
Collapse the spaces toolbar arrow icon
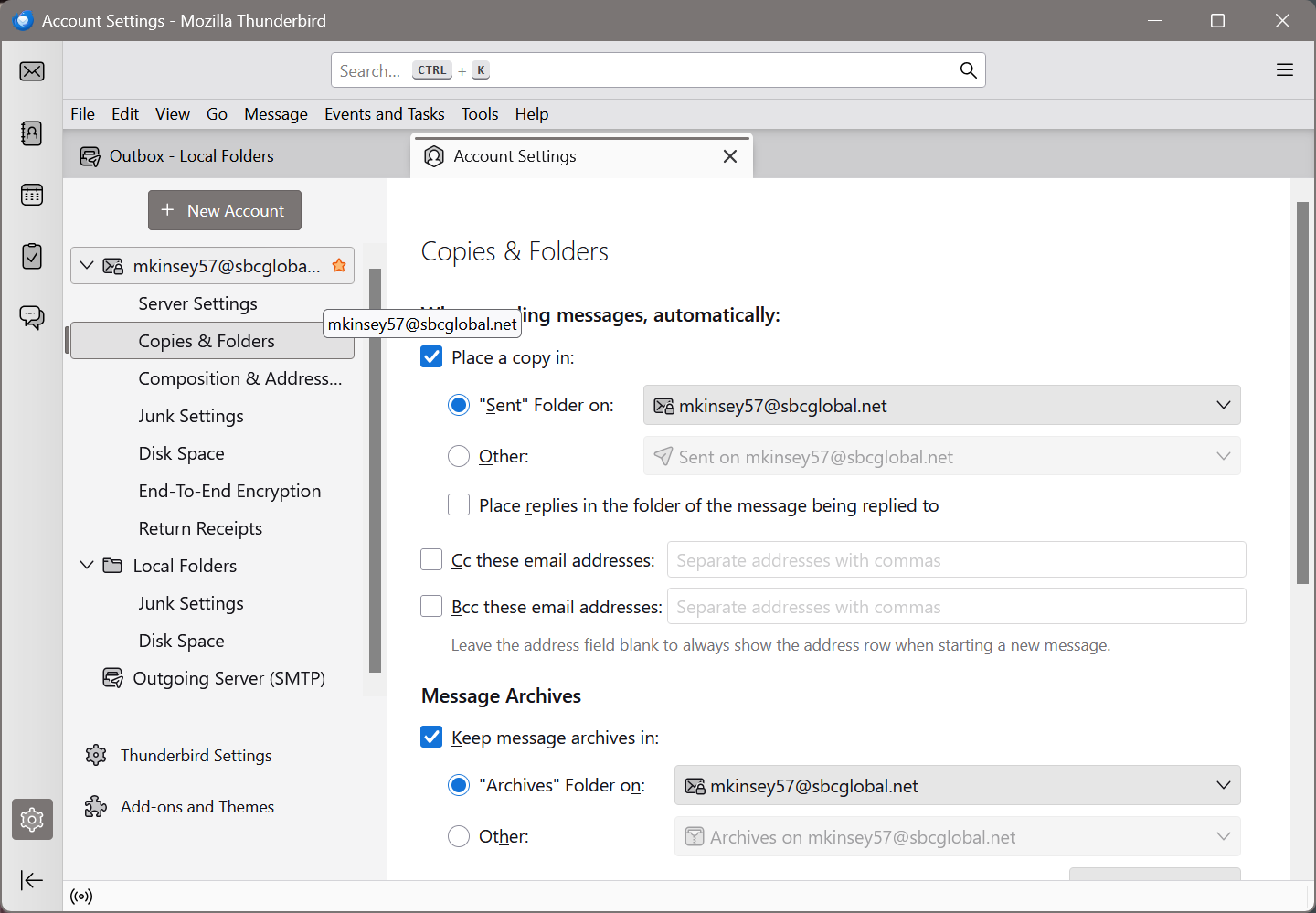click(x=32, y=880)
